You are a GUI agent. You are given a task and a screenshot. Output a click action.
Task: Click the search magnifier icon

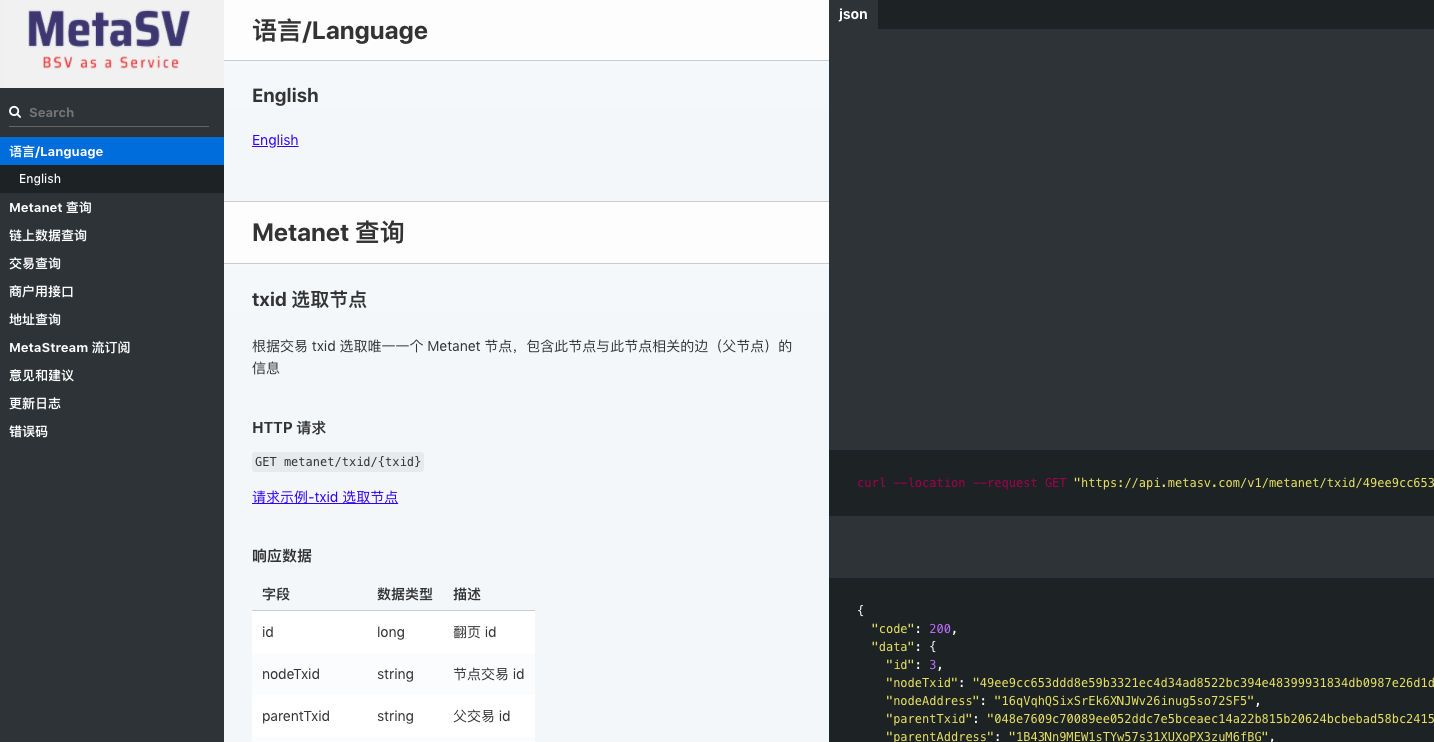pyautogui.click(x=15, y=112)
